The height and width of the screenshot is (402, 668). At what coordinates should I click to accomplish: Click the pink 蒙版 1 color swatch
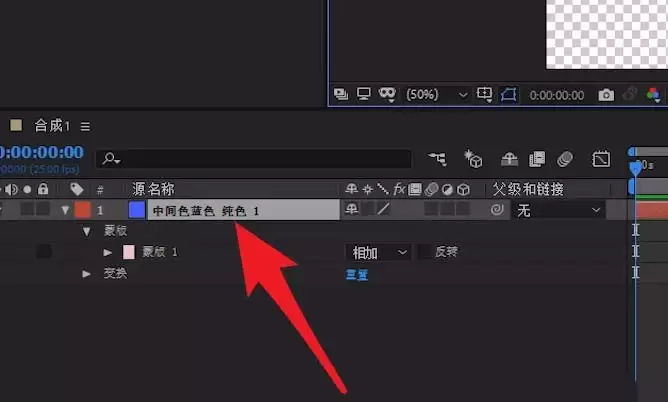(x=129, y=252)
